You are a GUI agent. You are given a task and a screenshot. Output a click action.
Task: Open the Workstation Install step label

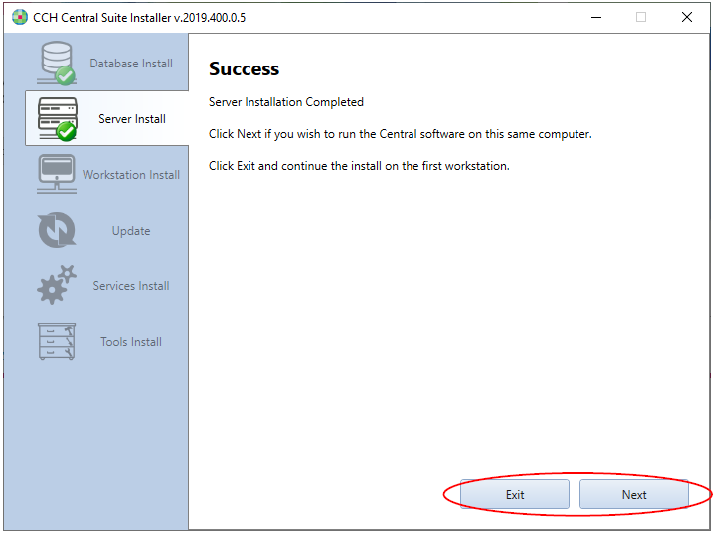[x=131, y=175]
